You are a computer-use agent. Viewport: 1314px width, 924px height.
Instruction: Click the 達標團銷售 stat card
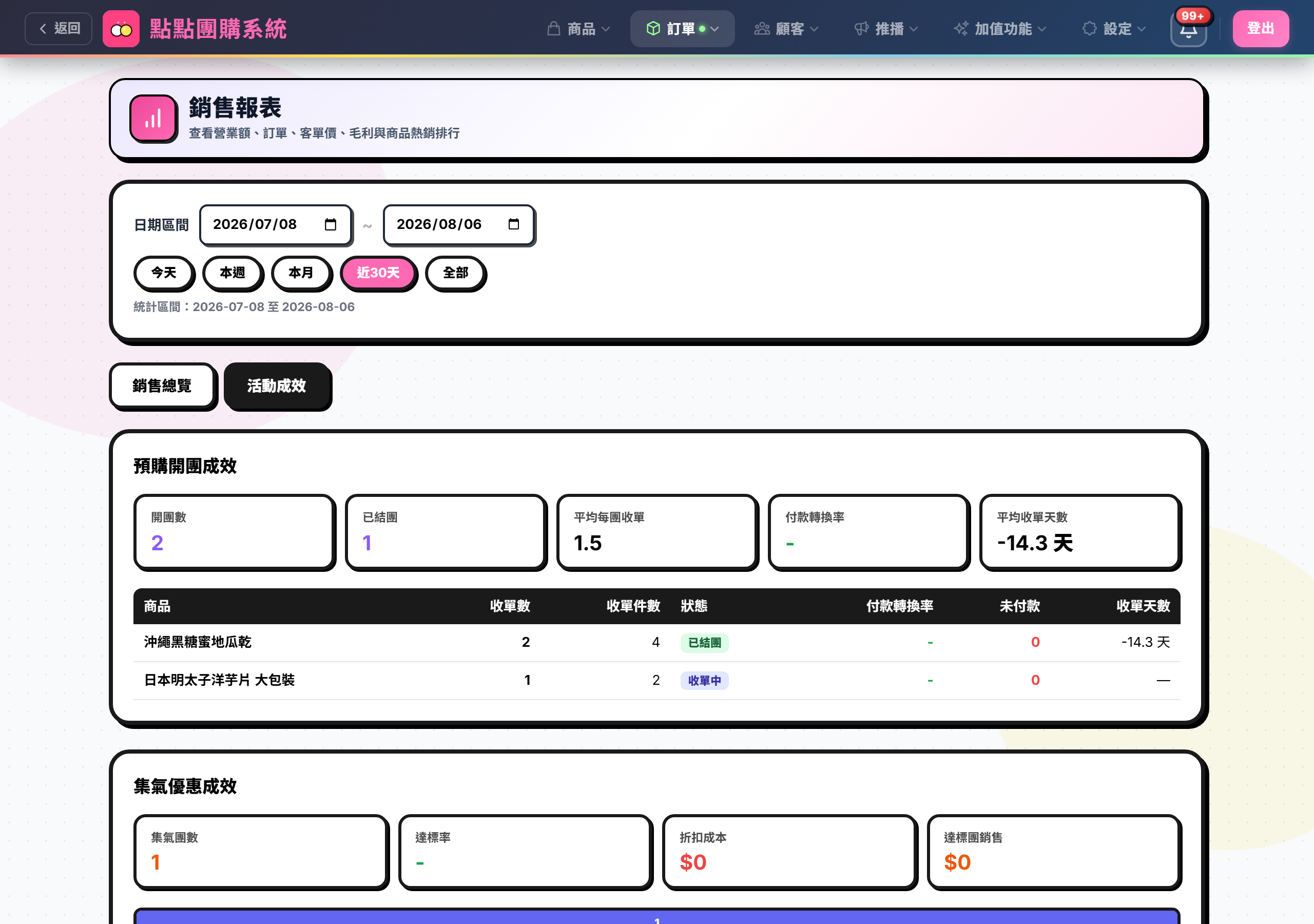point(1054,851)
